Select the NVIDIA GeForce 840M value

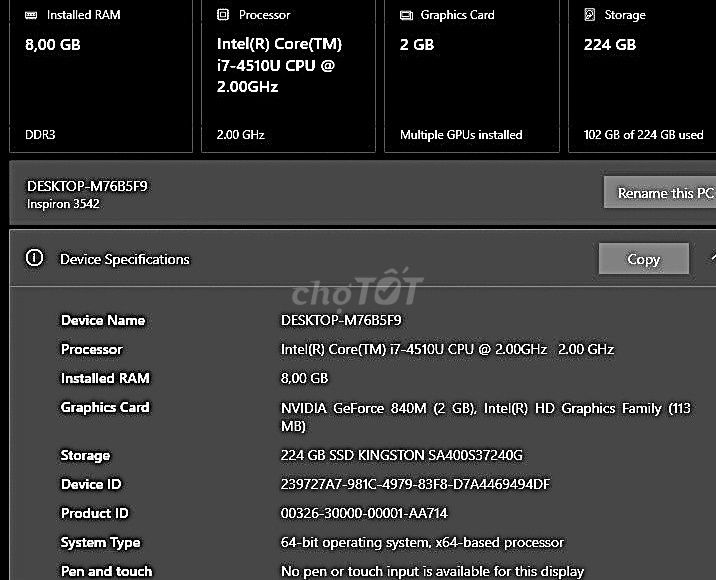[485, 417]
